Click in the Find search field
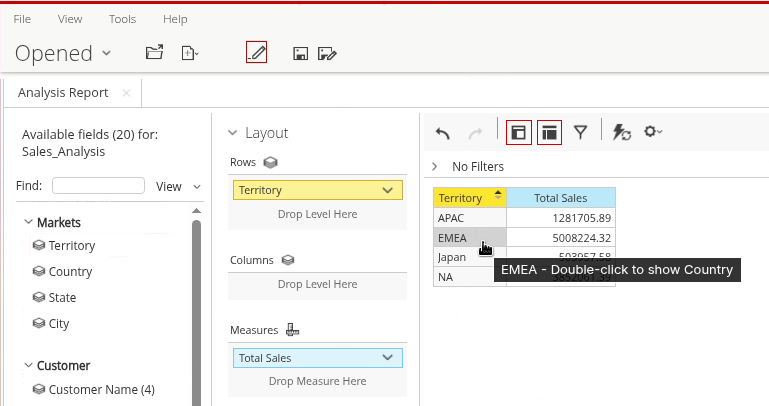The image size is (769, 406). pos(98,186)
